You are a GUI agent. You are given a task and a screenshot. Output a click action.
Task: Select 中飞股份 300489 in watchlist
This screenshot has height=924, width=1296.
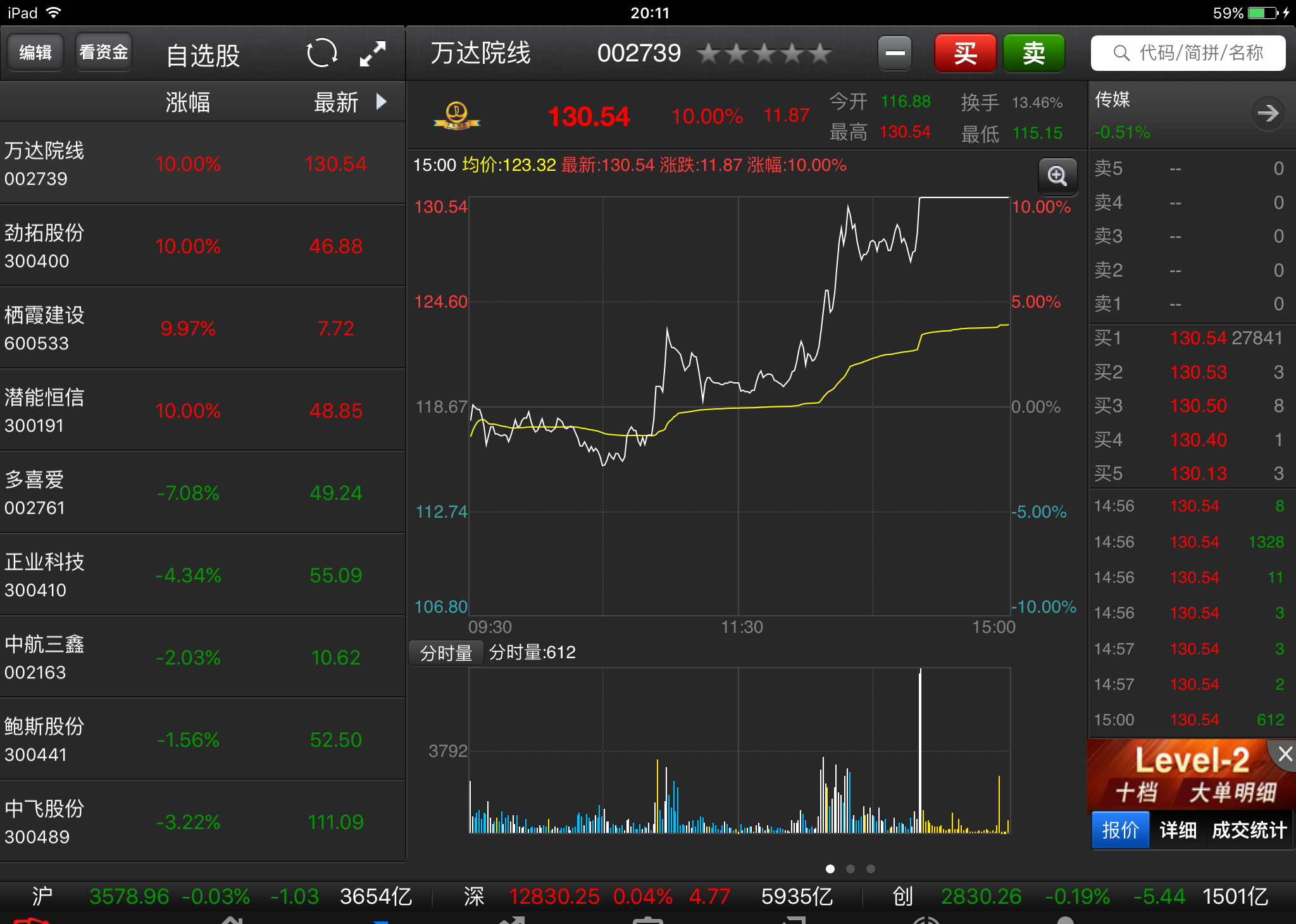202,822
